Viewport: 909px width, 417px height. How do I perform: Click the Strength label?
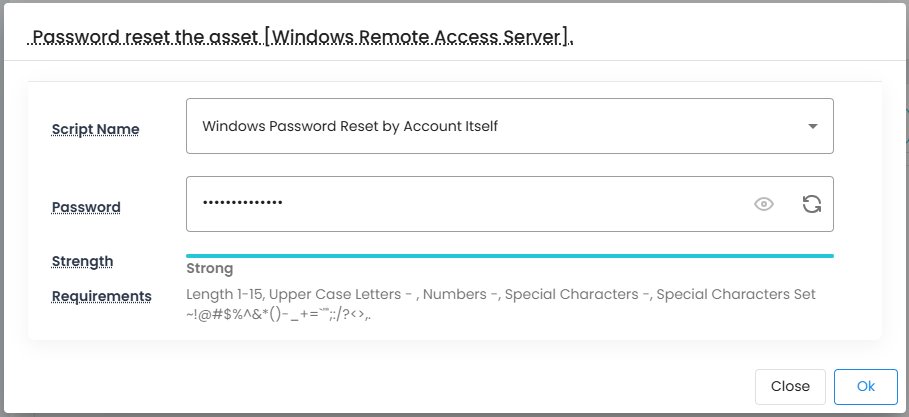click(82, 261)
